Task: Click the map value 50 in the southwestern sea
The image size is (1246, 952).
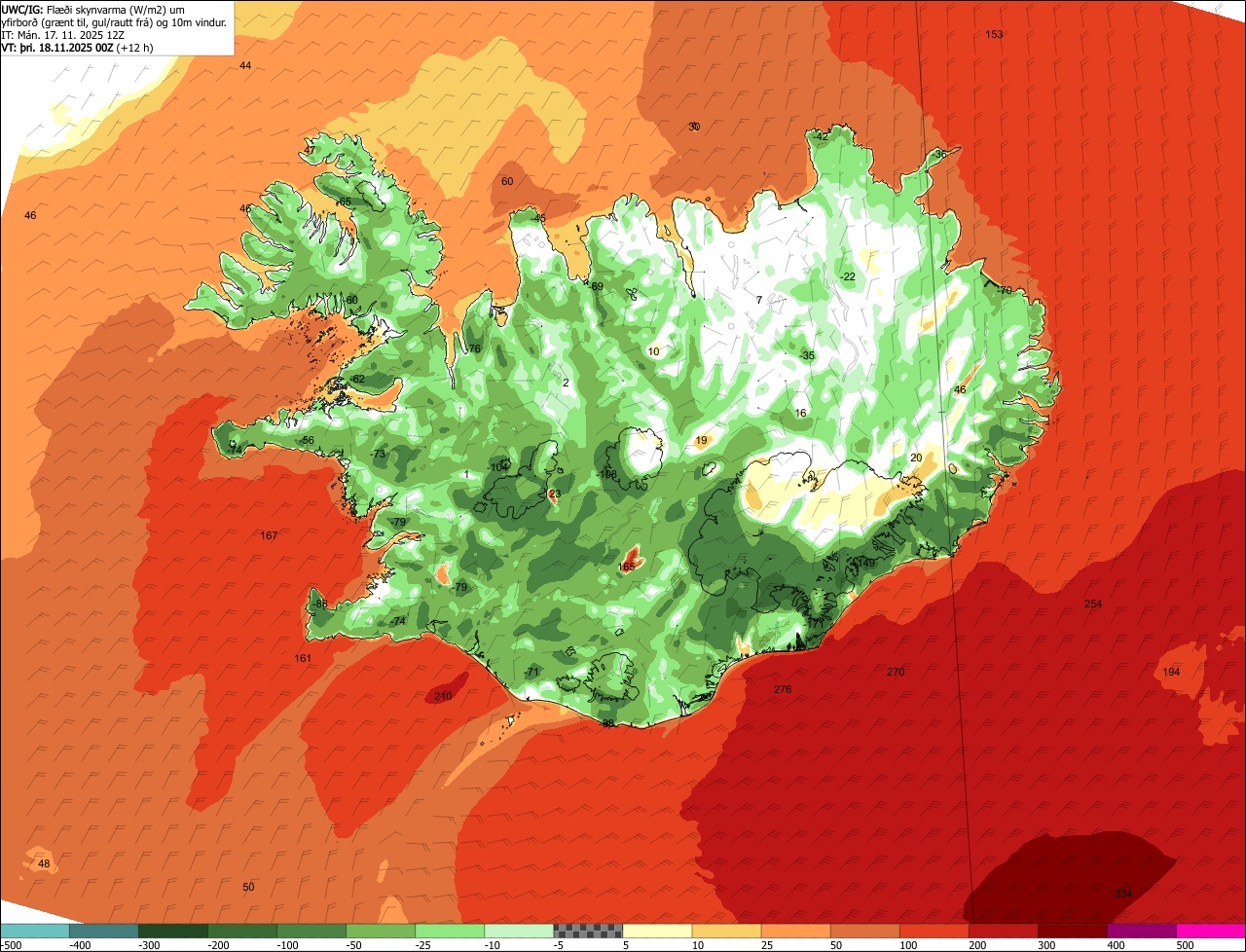Action: click(x=248, y=887)
